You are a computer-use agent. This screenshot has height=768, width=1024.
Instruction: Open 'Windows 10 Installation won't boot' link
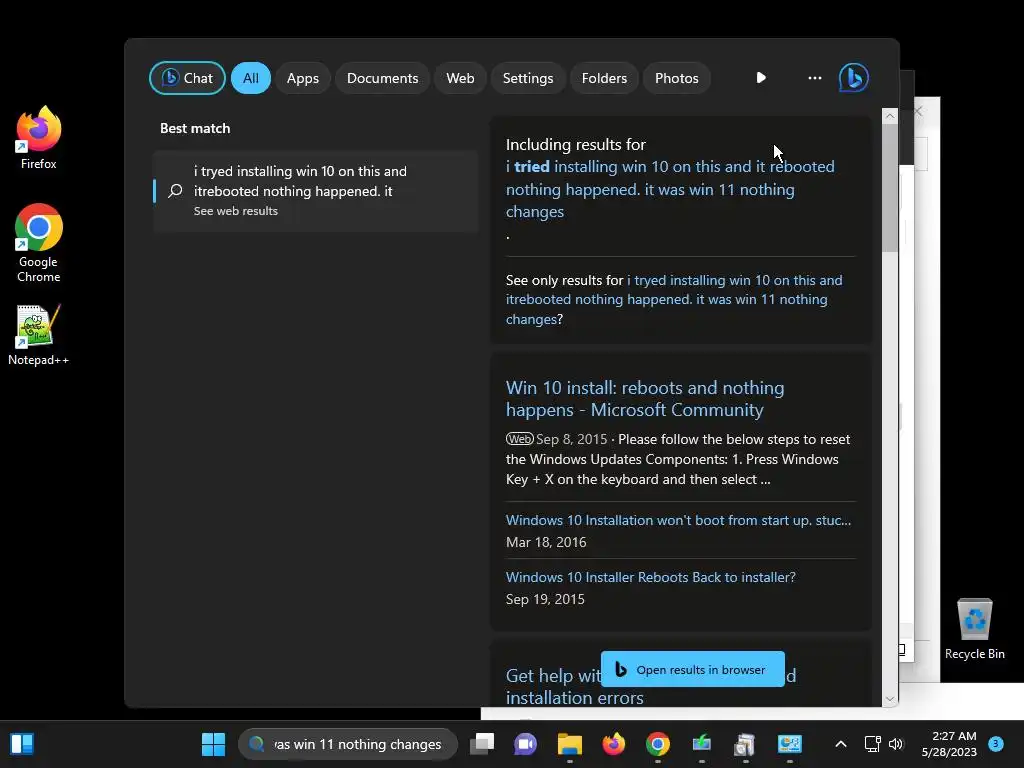678,520
